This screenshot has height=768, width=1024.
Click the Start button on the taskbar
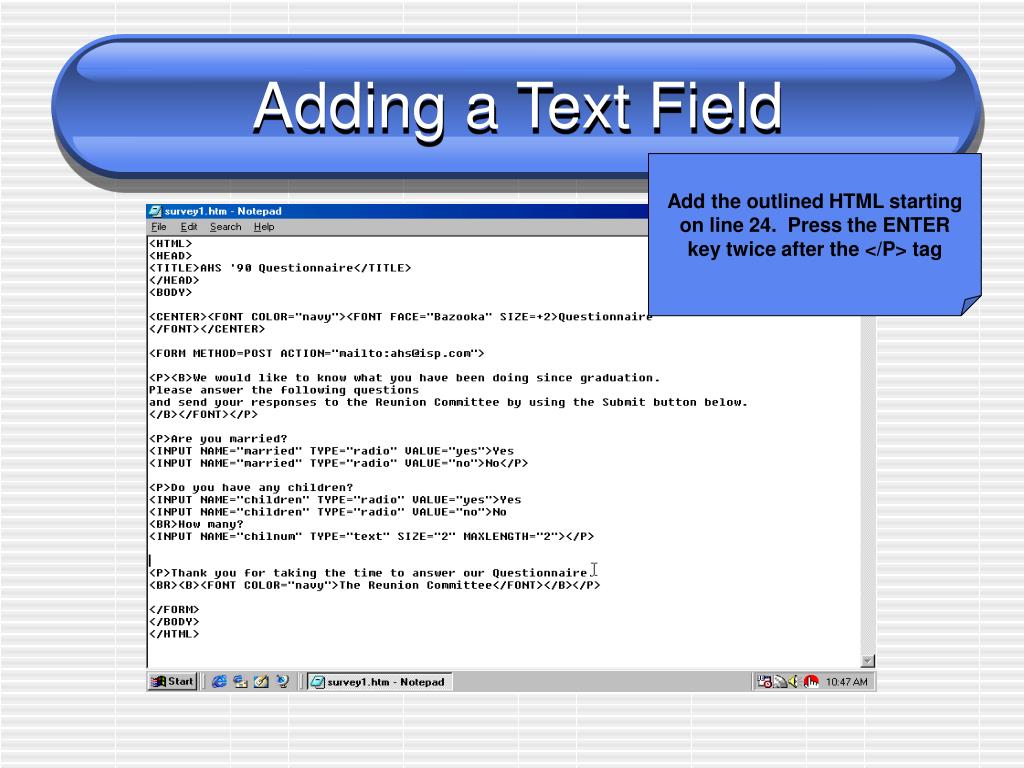tap(172, 682)
